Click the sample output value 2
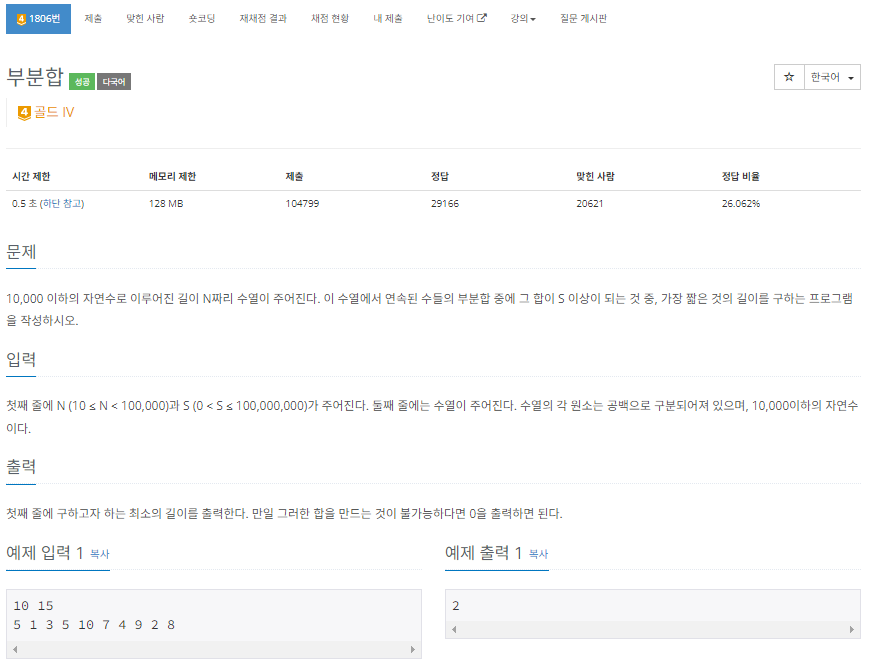Image resolution: width=870 pixels, height=665 pixels. click(456, 606)
